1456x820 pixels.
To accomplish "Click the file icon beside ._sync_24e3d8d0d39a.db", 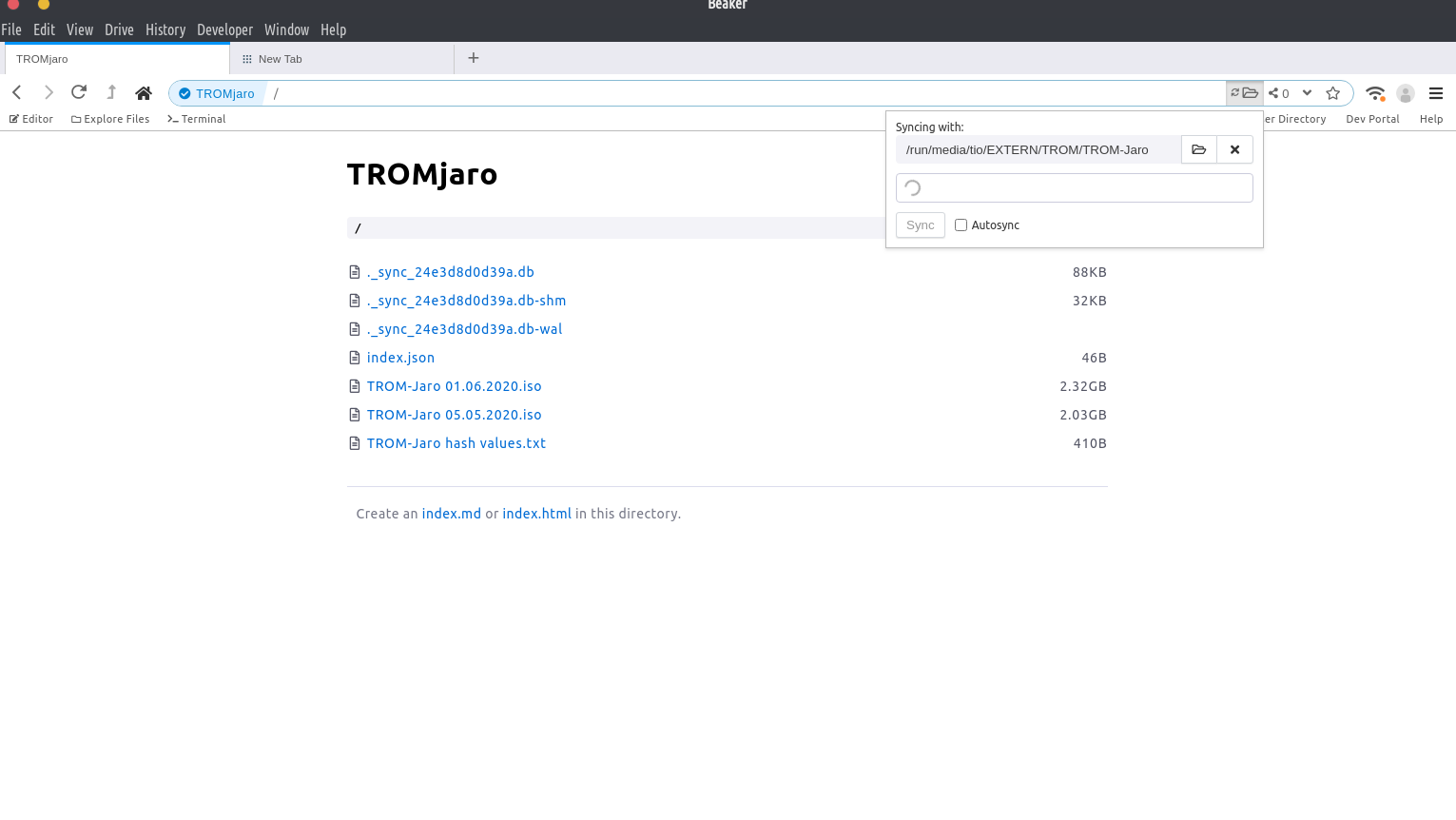I will point(355,272).
